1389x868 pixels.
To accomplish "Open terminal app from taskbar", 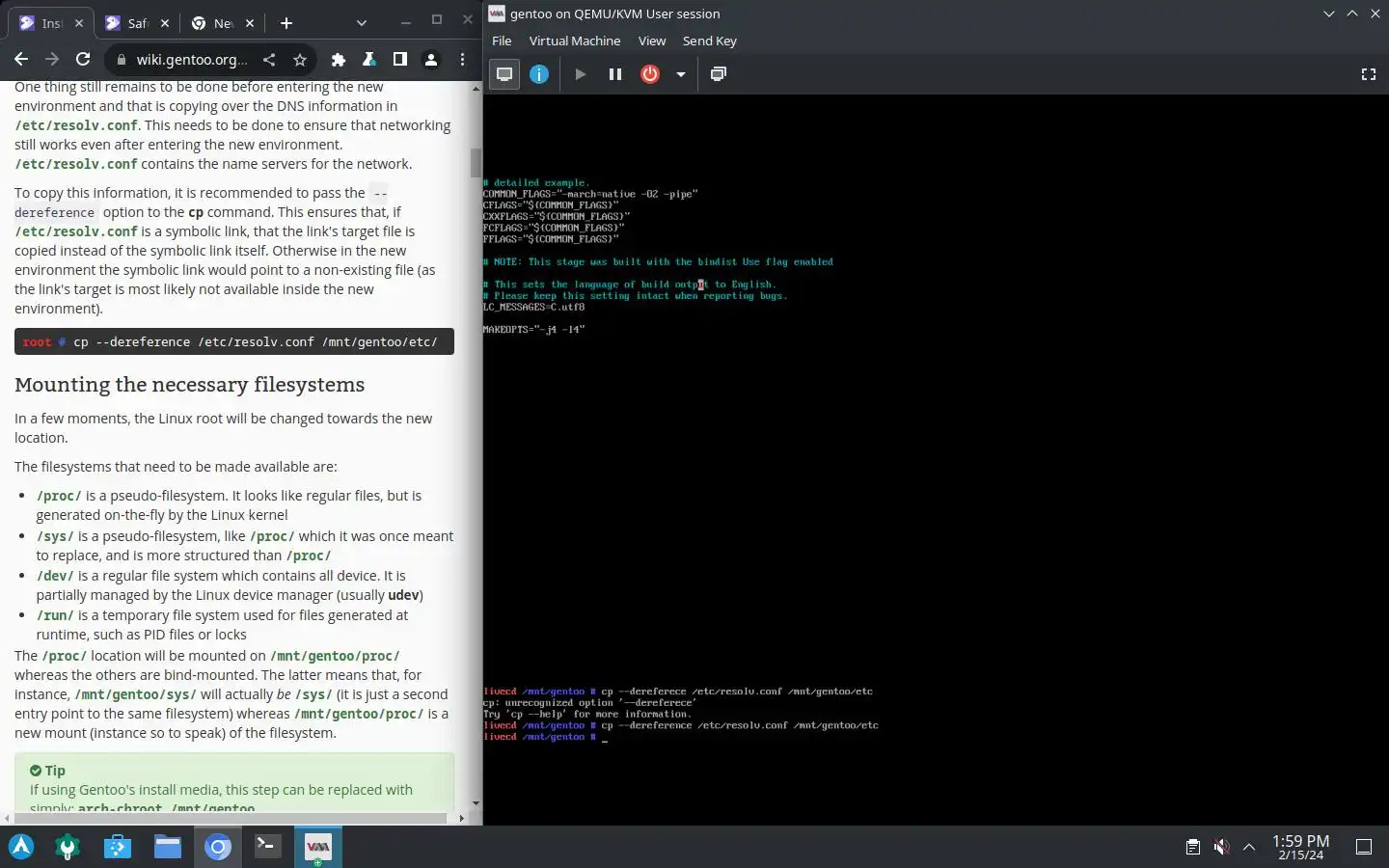I will coord(267,847).
